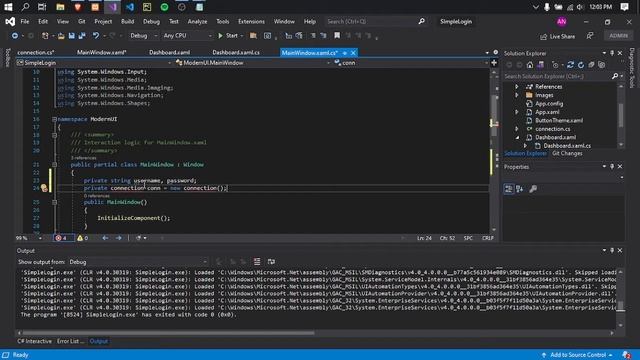This screenshot has width=640, height=360.
Task: Click Show All Files icon in Solution Explorer
Action: click(602, 65)
